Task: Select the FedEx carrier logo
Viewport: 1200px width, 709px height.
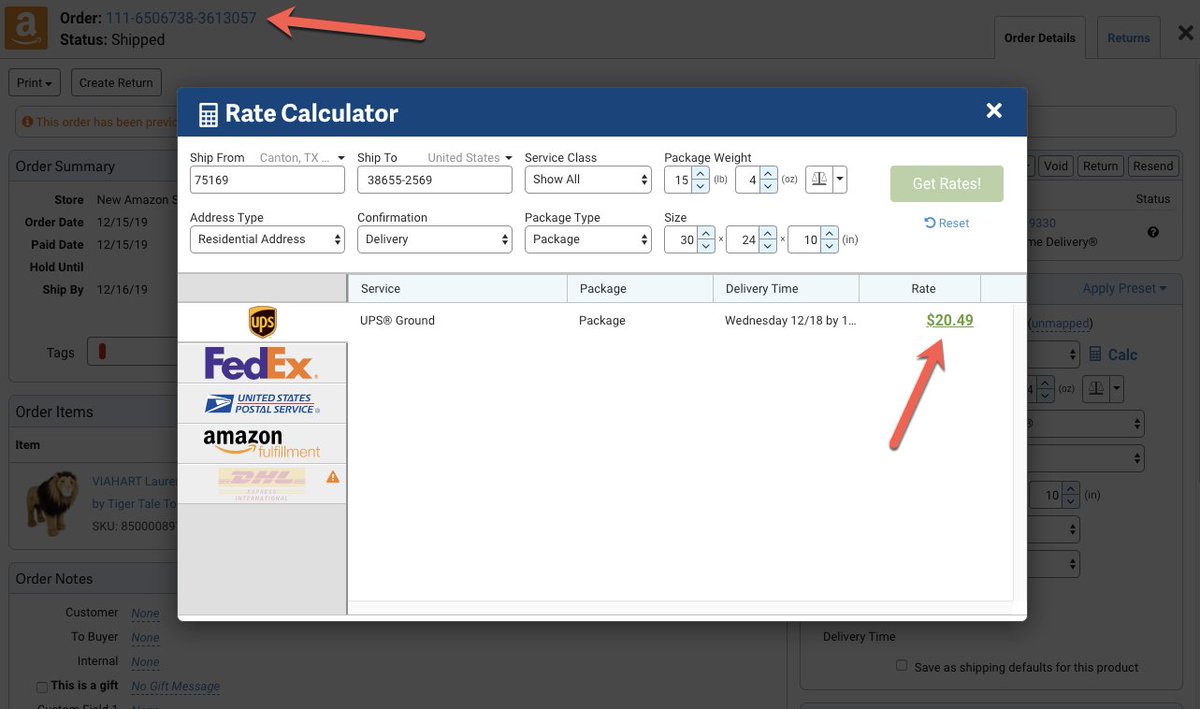Action: 262,363
